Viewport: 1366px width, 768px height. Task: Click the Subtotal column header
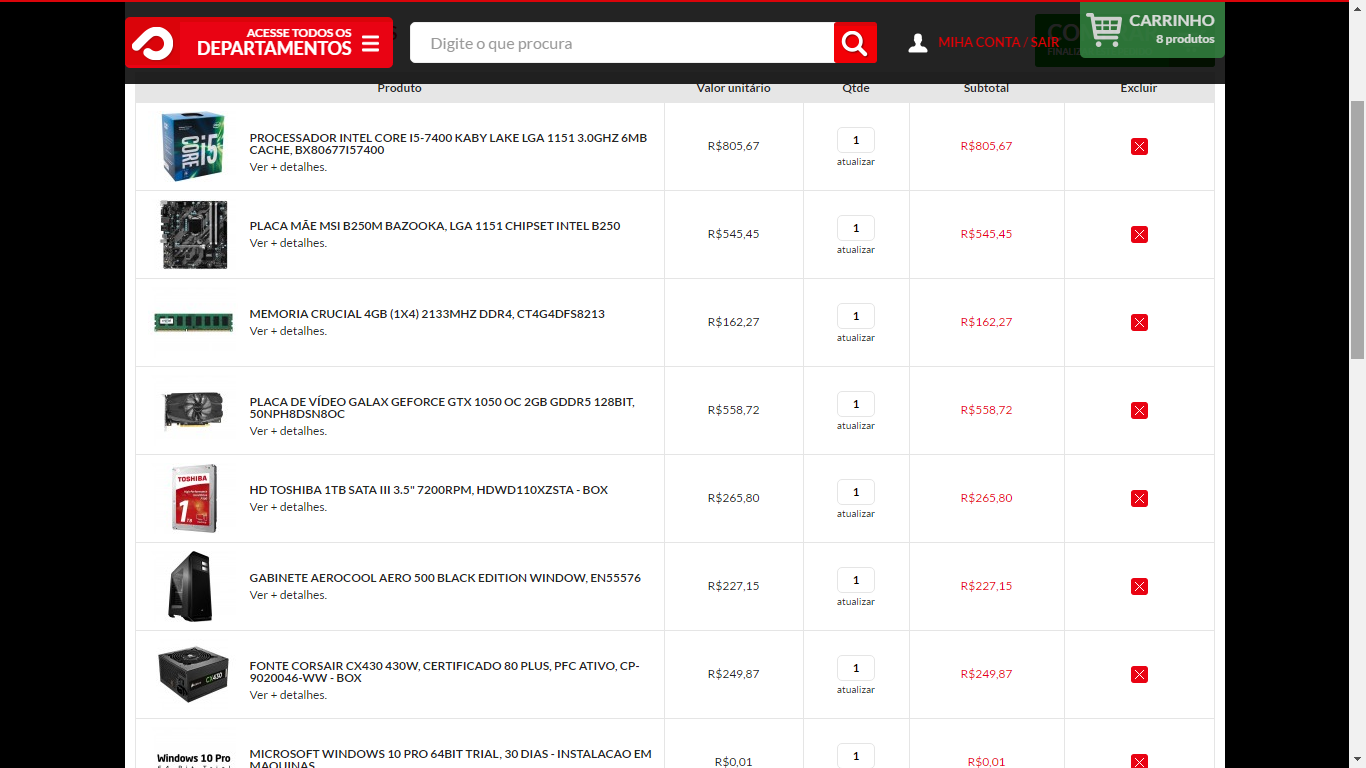(x=986, y=88)
